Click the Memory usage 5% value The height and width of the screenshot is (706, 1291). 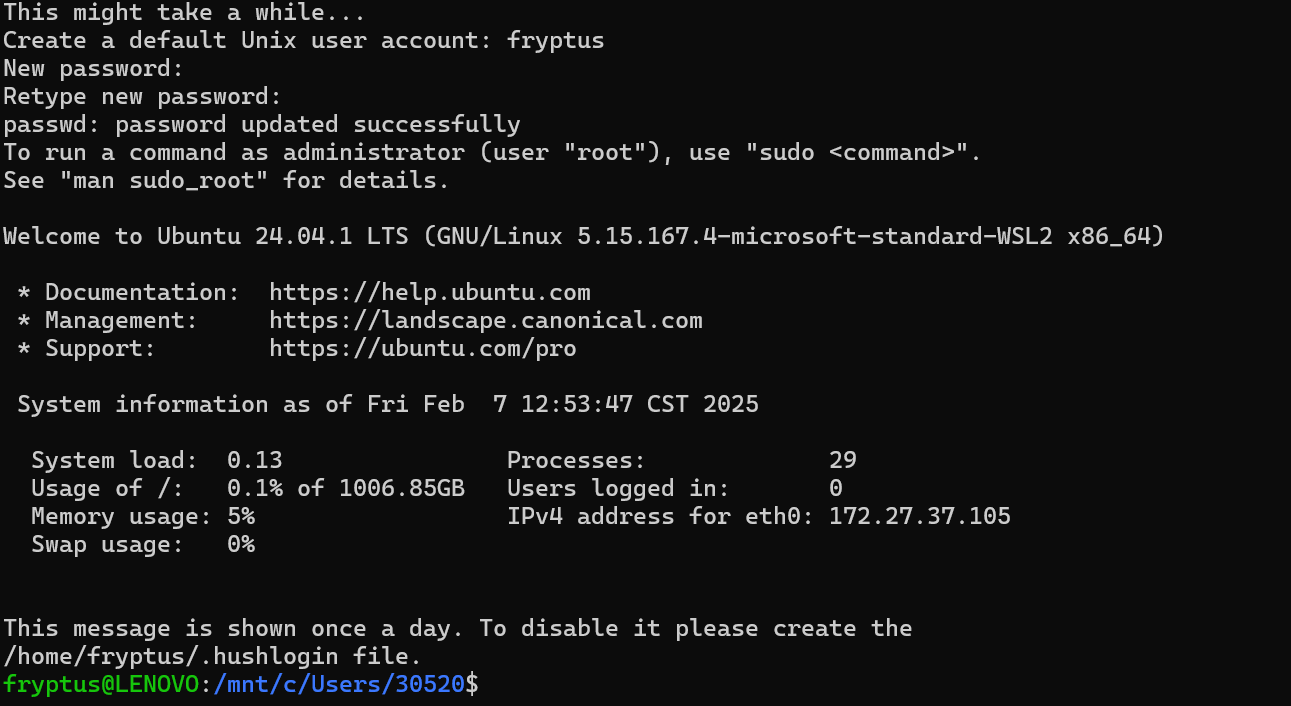click(x=241, y=517)
